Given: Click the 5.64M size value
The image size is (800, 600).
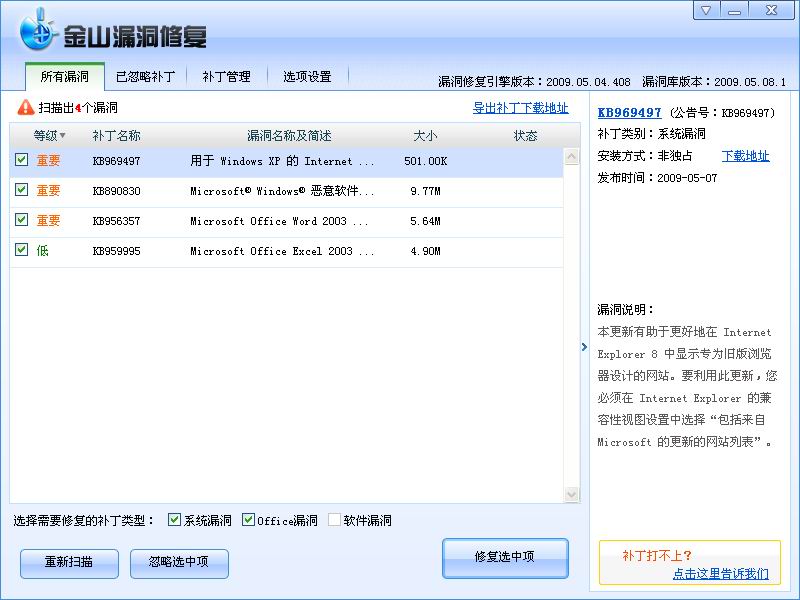Looking at the screenshot, I should click(426, 221).
